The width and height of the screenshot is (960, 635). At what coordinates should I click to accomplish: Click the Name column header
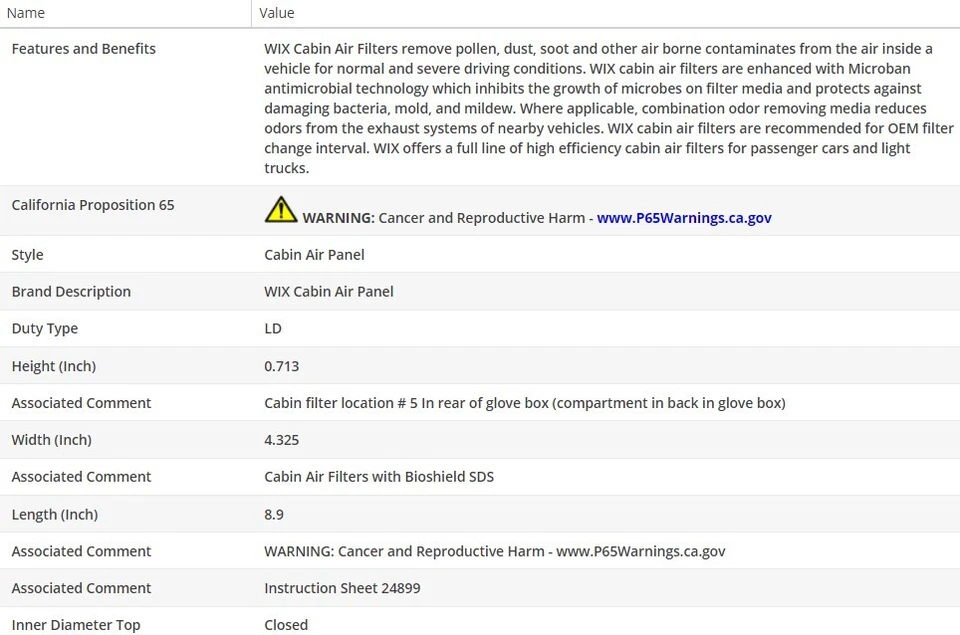point(26,13)
